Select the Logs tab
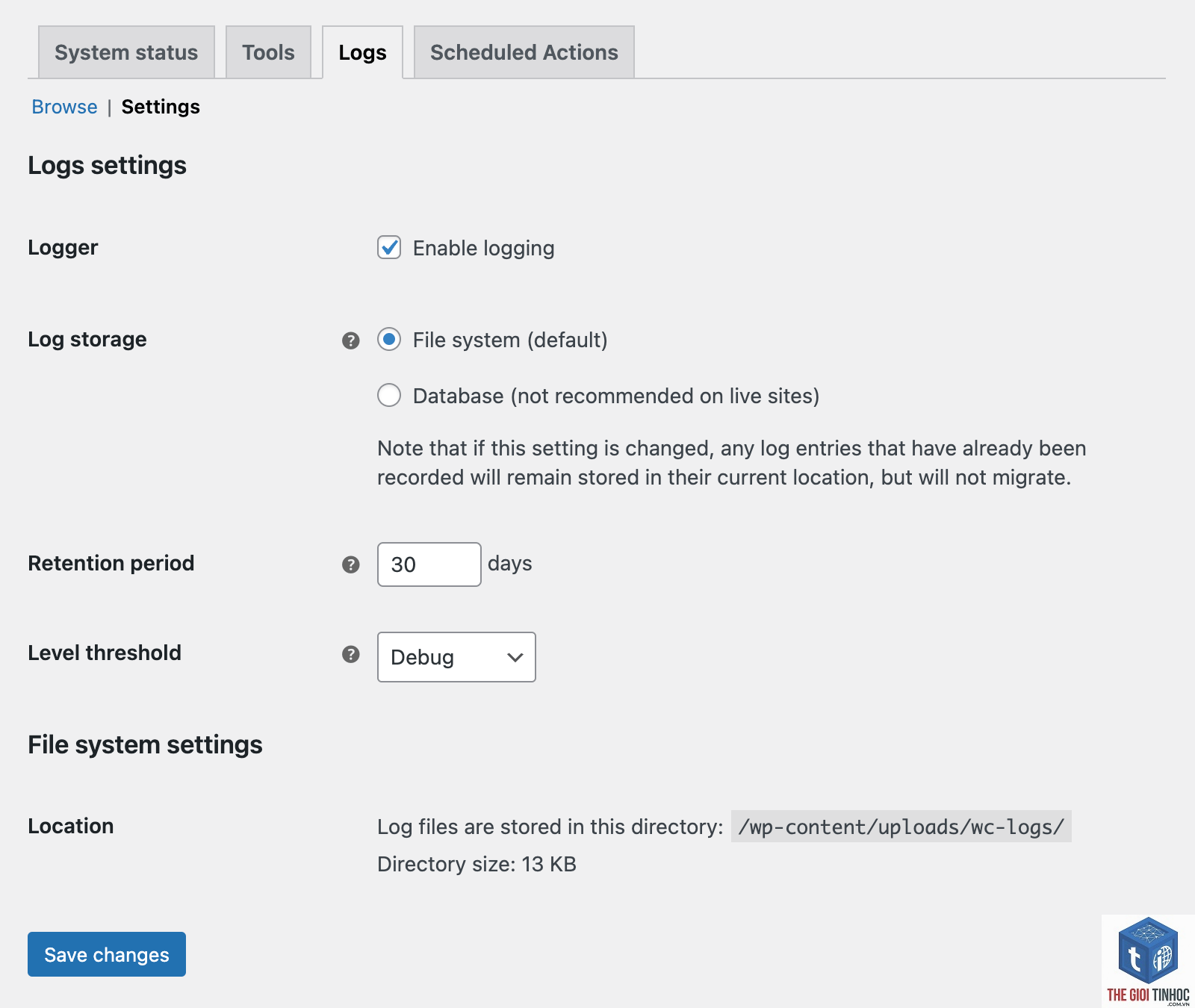This screenshot has width=1195, height=1008. (362, 52)
